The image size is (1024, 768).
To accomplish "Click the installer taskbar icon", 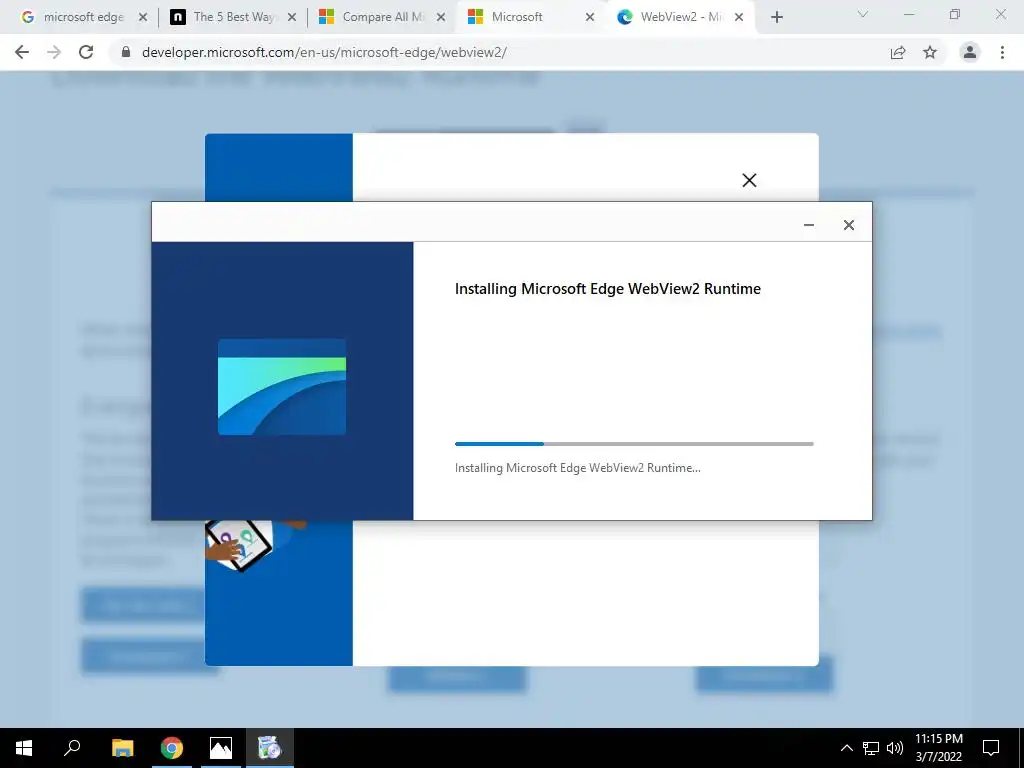I will pyautogui.click(x=269, y=748).
